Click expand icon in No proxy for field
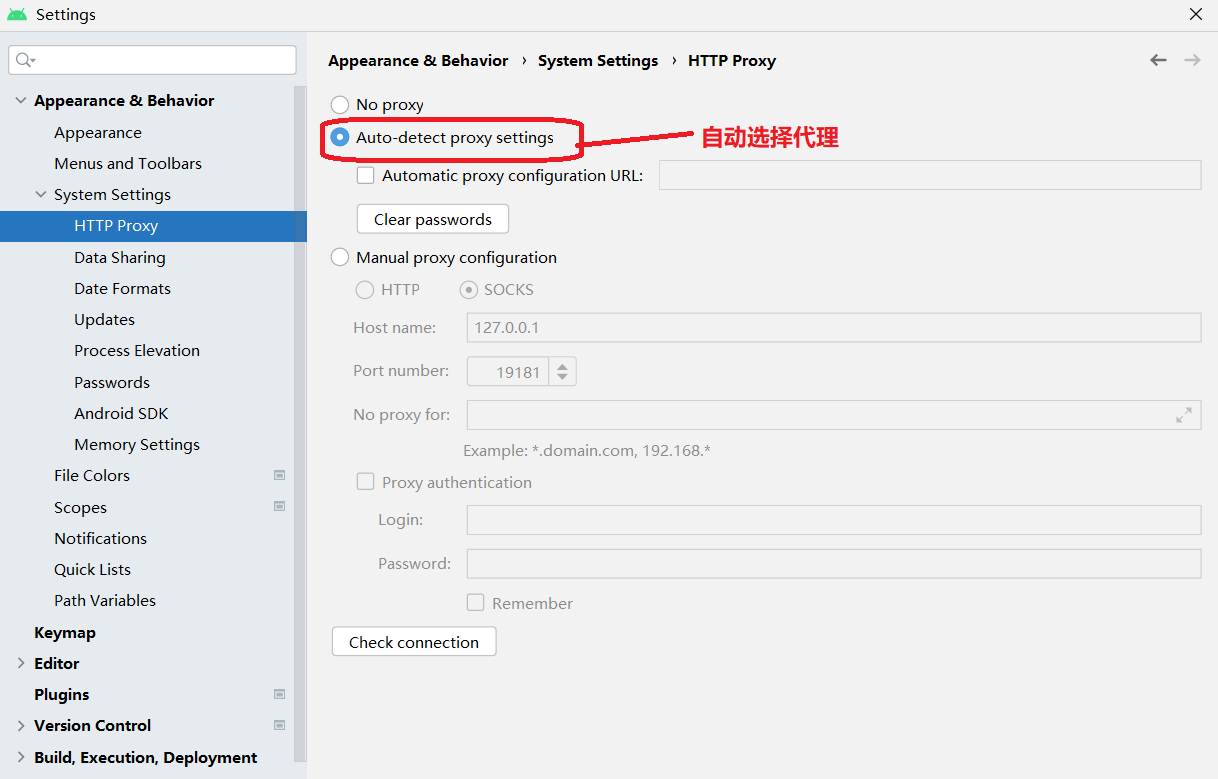Viewport: 1218px width, 779px height. click(1184, 415)
